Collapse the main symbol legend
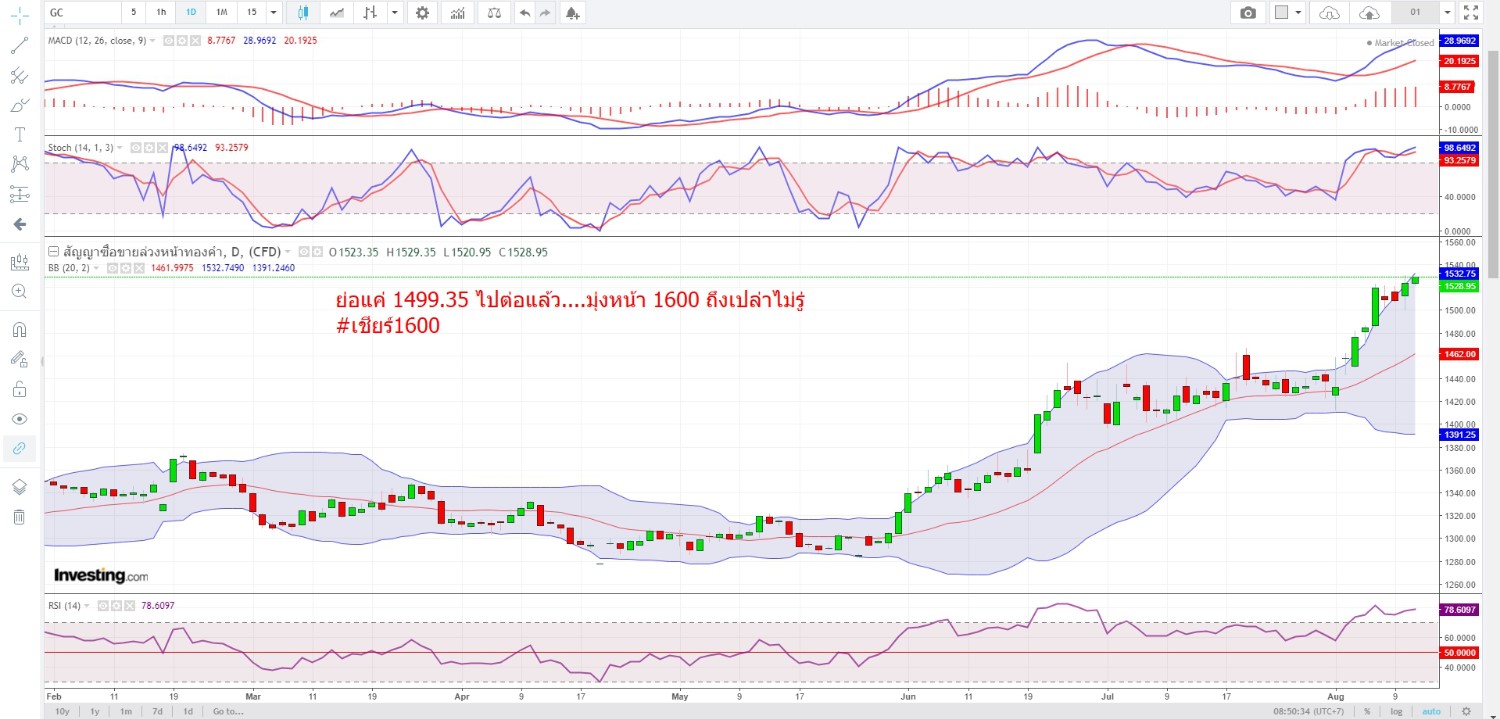 54,251
